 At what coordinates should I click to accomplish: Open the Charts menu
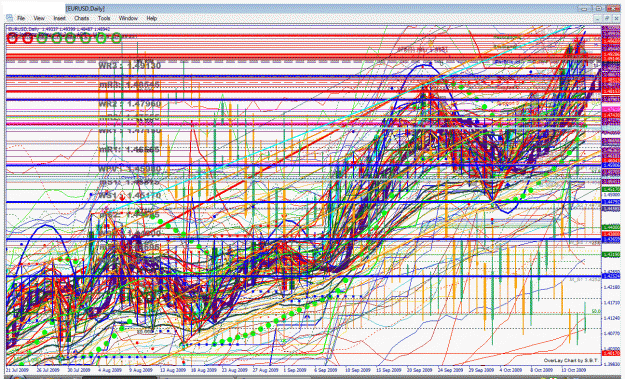(82, 18)
